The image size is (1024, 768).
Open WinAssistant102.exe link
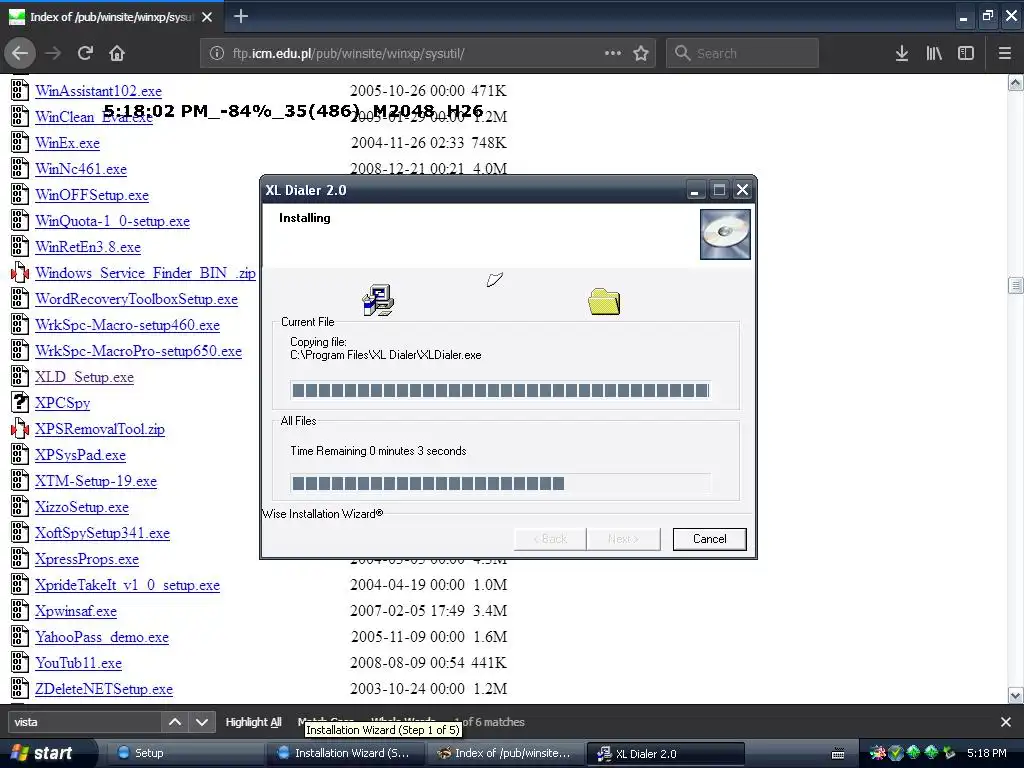point(99,91)
